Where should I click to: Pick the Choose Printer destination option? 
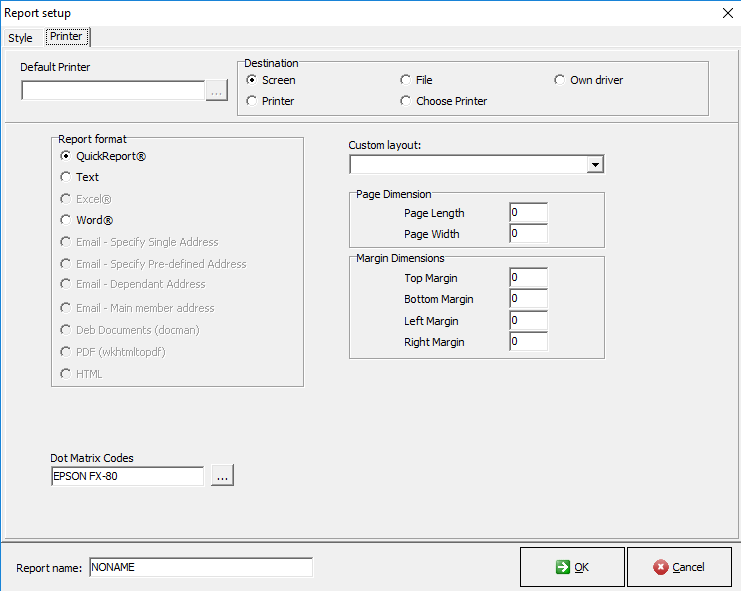tap(406, 101)
